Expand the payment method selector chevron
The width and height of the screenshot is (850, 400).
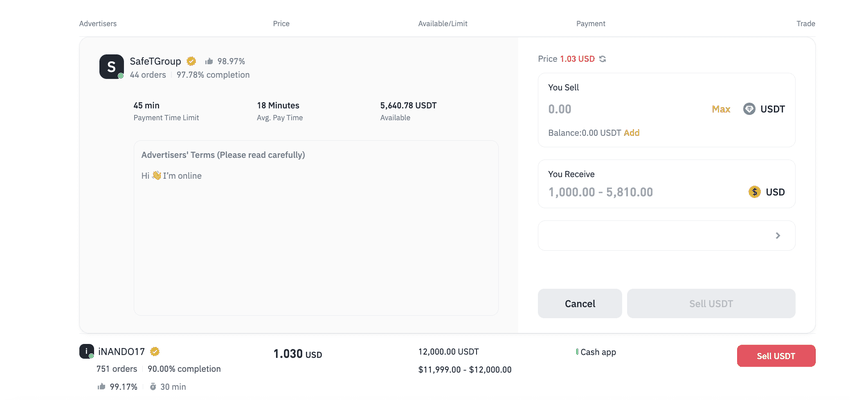(778, 236)
